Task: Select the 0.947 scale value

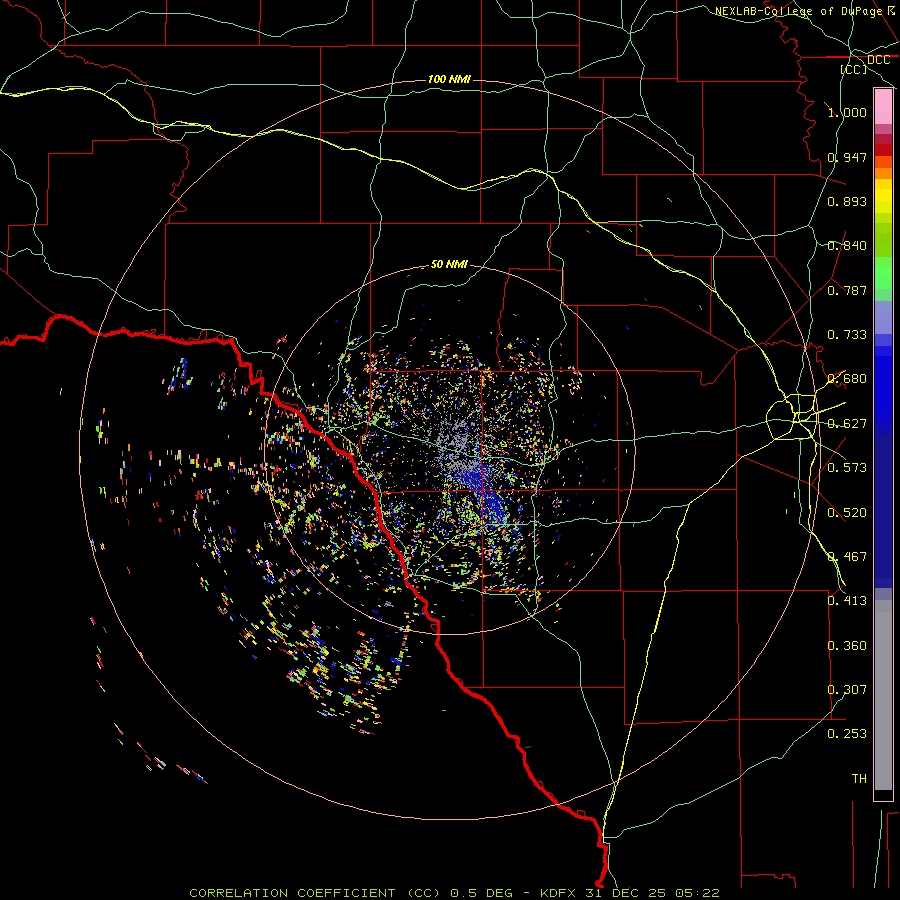Action: tap(847, 157)
